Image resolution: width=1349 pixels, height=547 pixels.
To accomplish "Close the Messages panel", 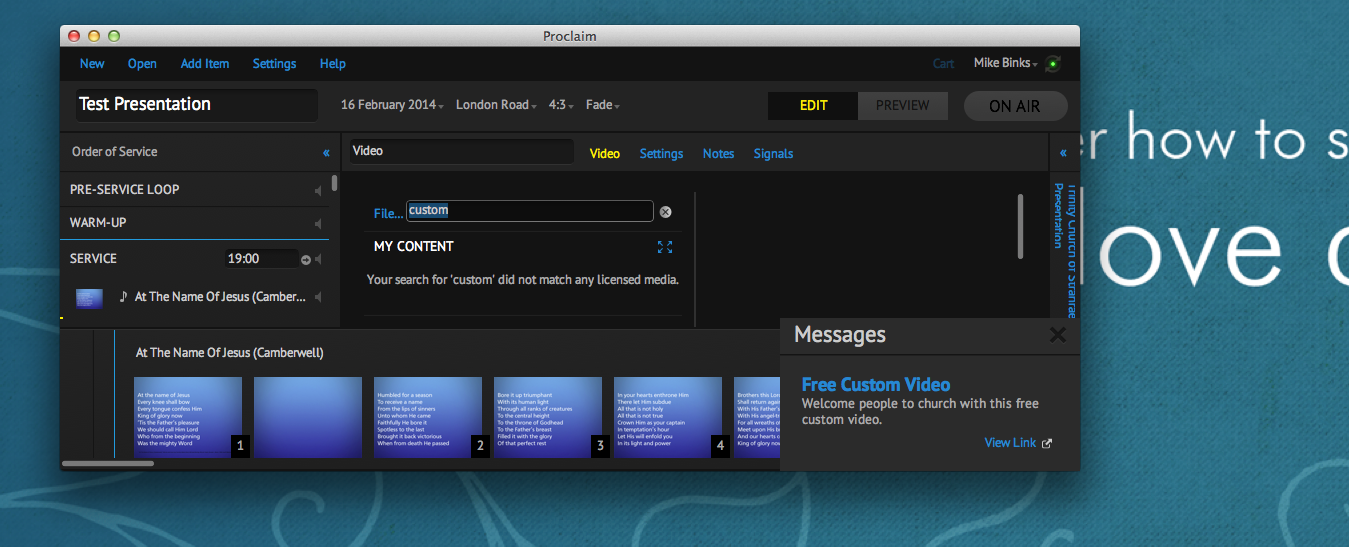I will click(1057, 335).
